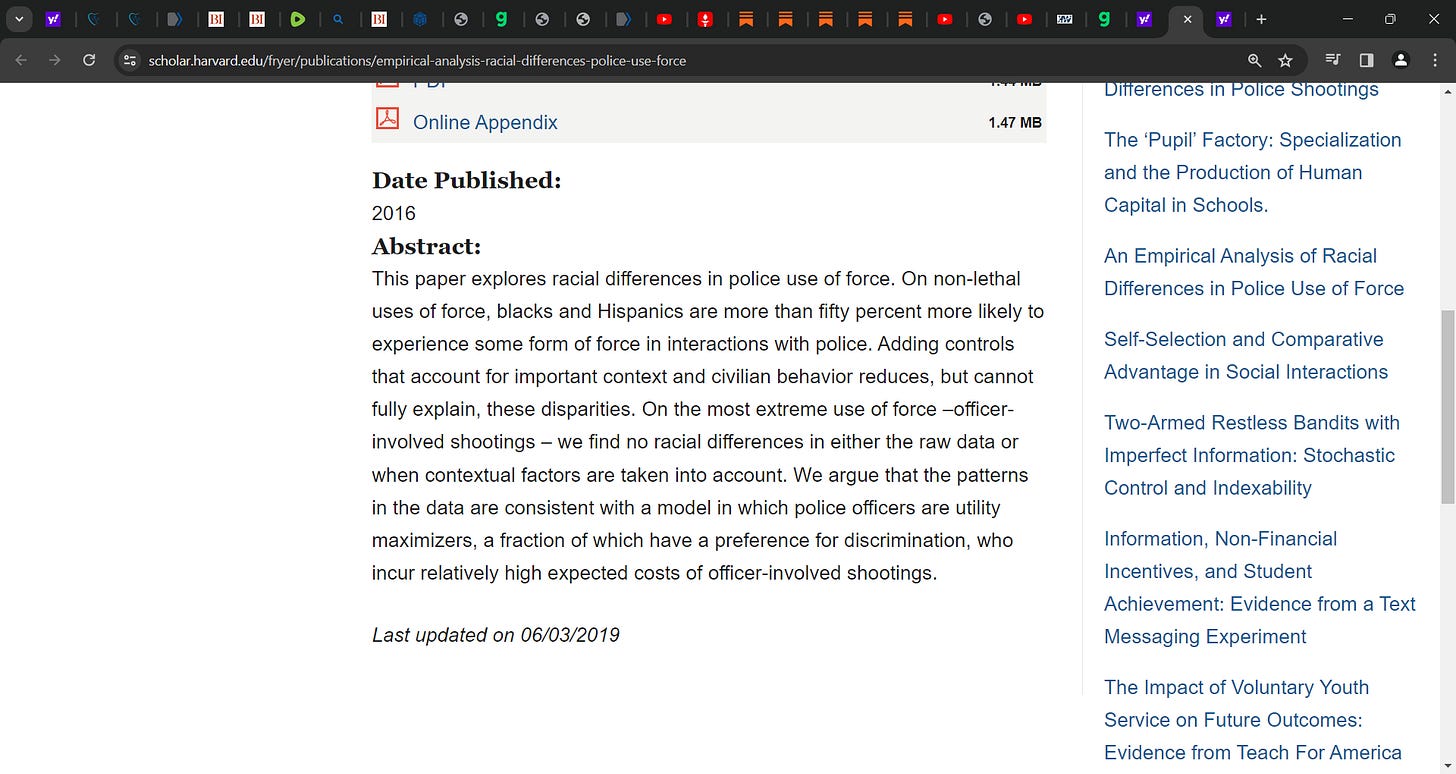The image size is (1456, 774).
Task: Click the PDF icon beside Online Appendix
Action: [387, 119]
